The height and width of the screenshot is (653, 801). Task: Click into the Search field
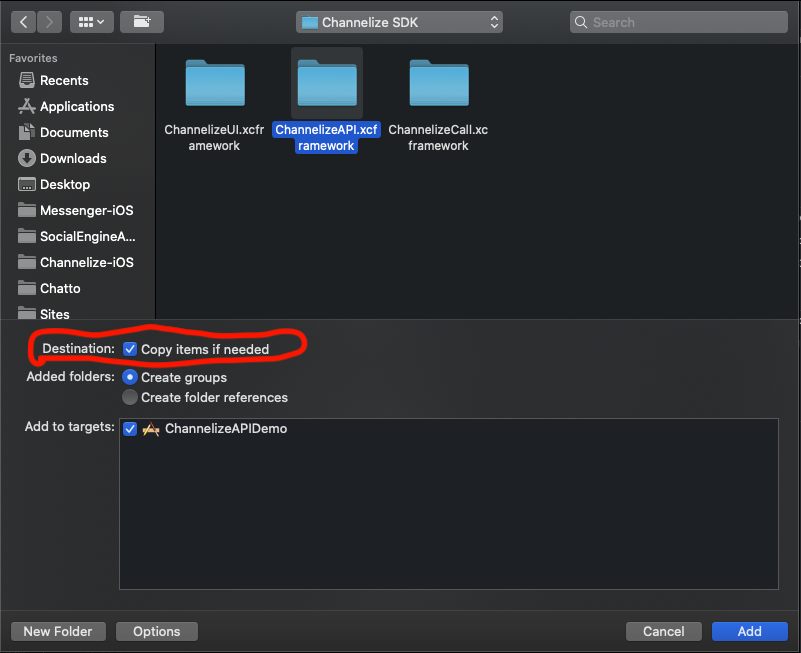(679, 22)
